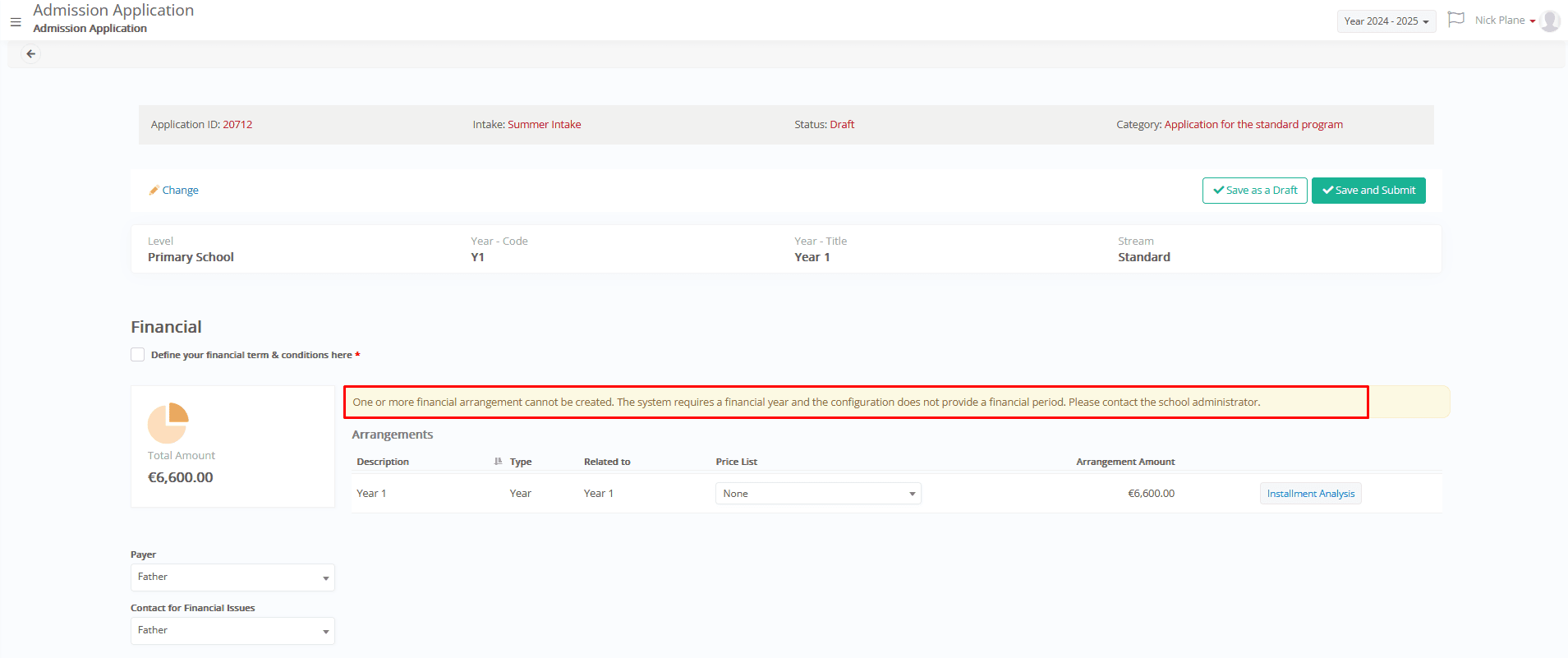Image resolution: width=1568 pixels, height=658 pixels.
Task: Click the Type column header
Action: 521,462
